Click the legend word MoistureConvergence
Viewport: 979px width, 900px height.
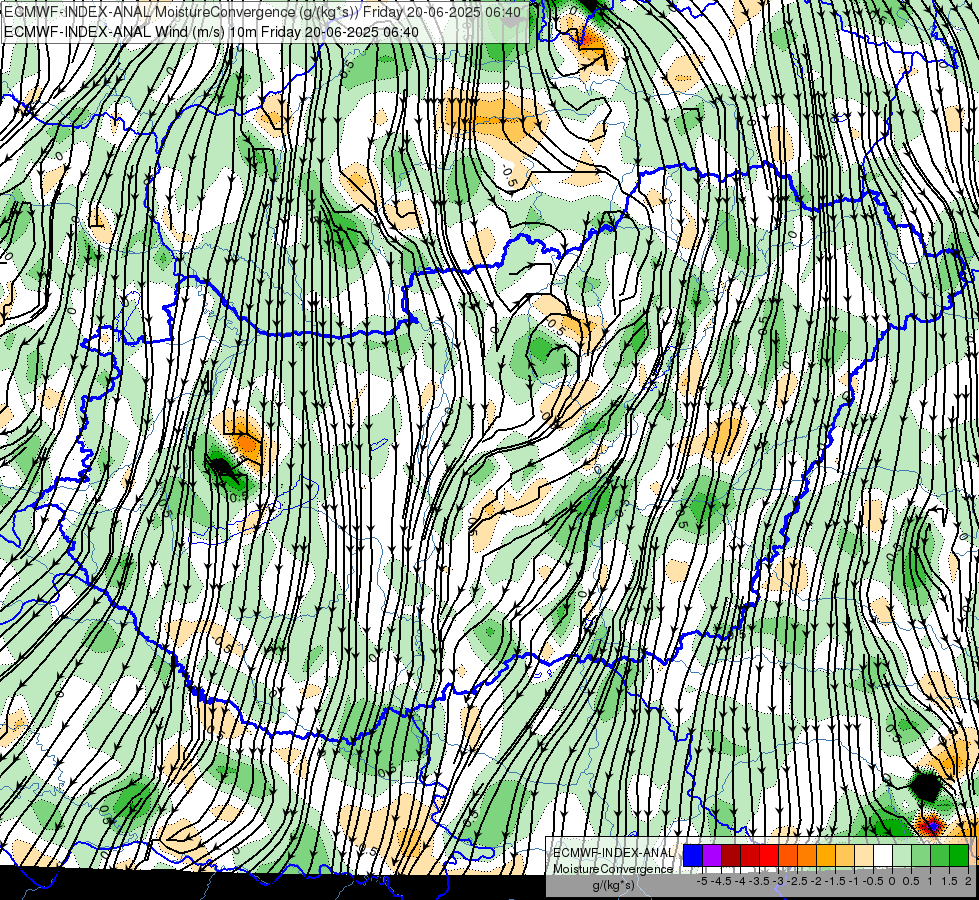[613, 869]
